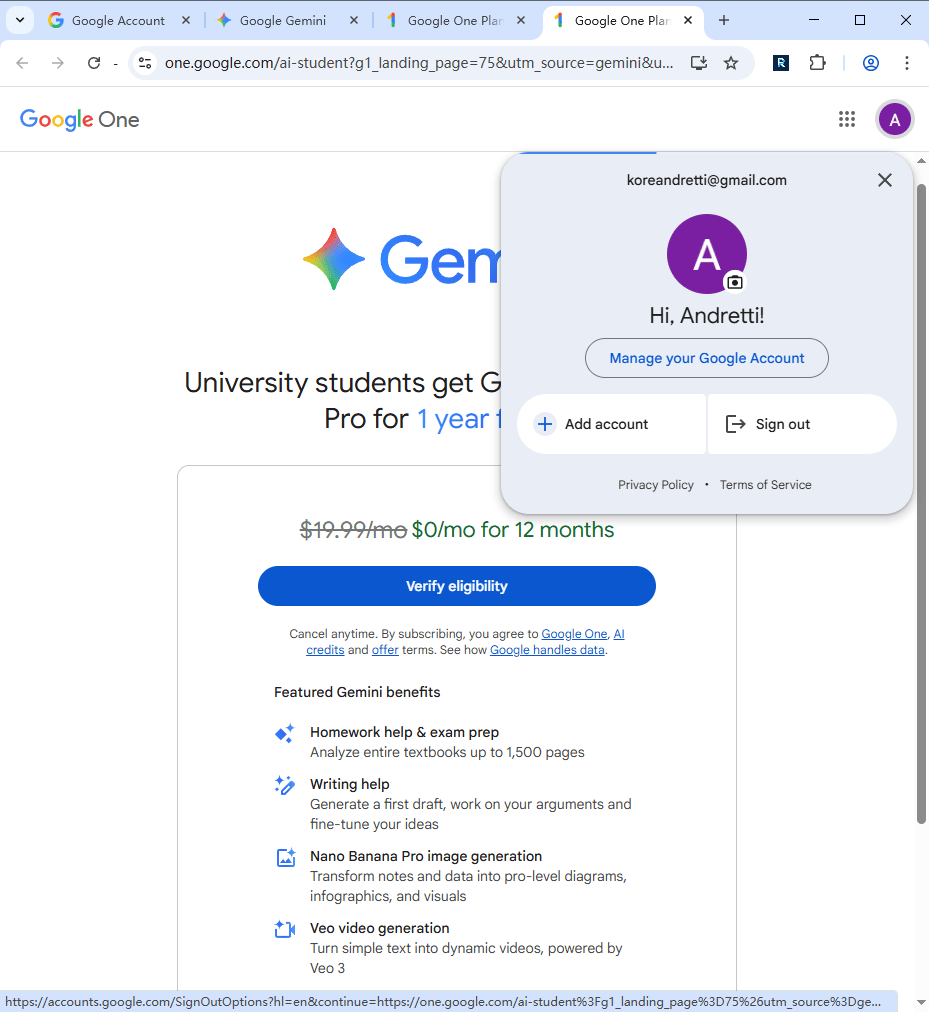This screenshot has height=1012, width=929.
Task: Open Chrome three-dot menu
Action: point(906,63)
